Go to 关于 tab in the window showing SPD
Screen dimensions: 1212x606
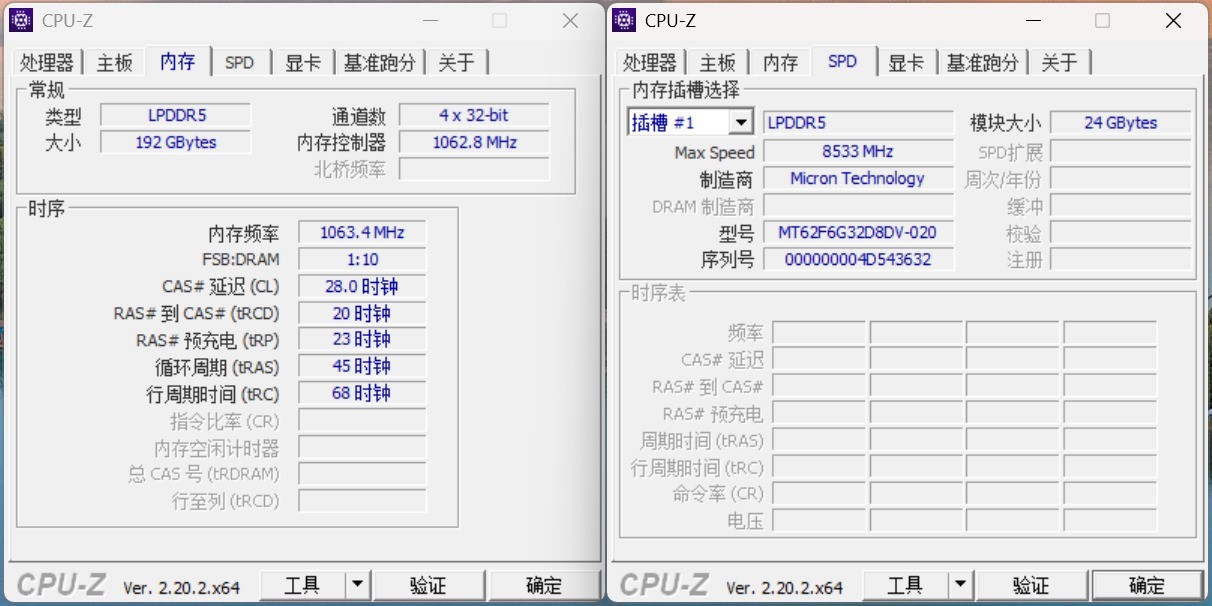[x=1059, y=63]
